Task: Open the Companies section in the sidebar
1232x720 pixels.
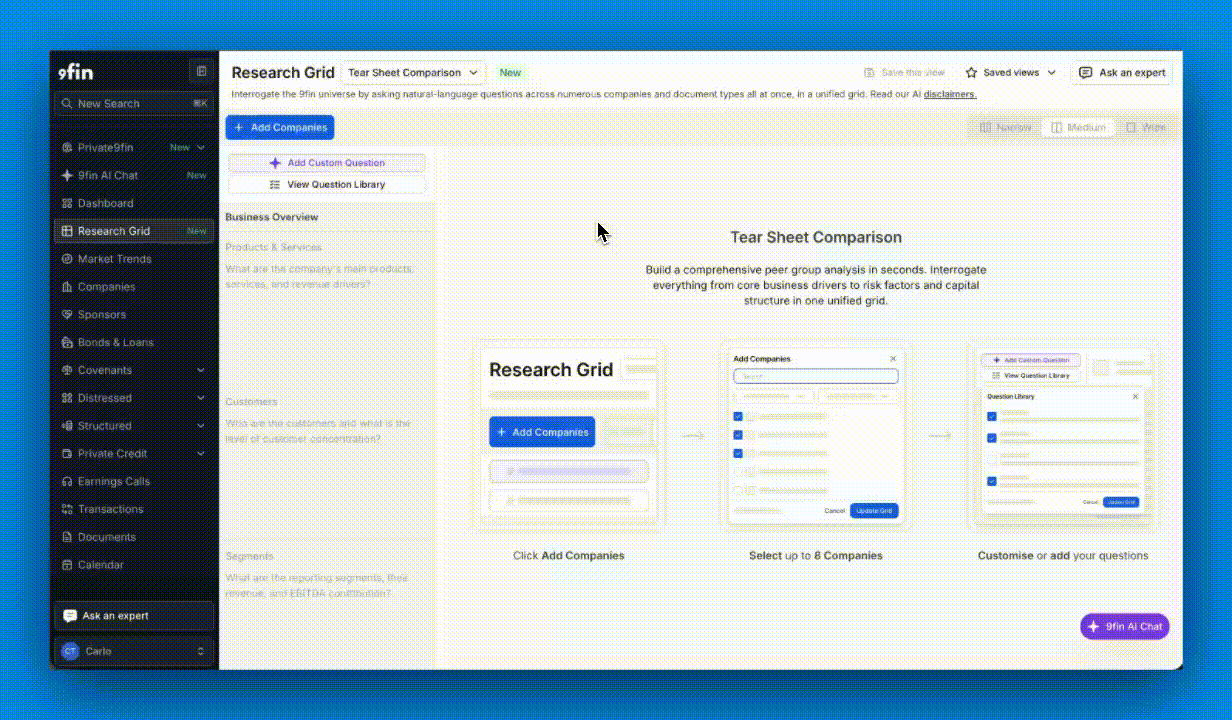Action: [x=134, y=287]
